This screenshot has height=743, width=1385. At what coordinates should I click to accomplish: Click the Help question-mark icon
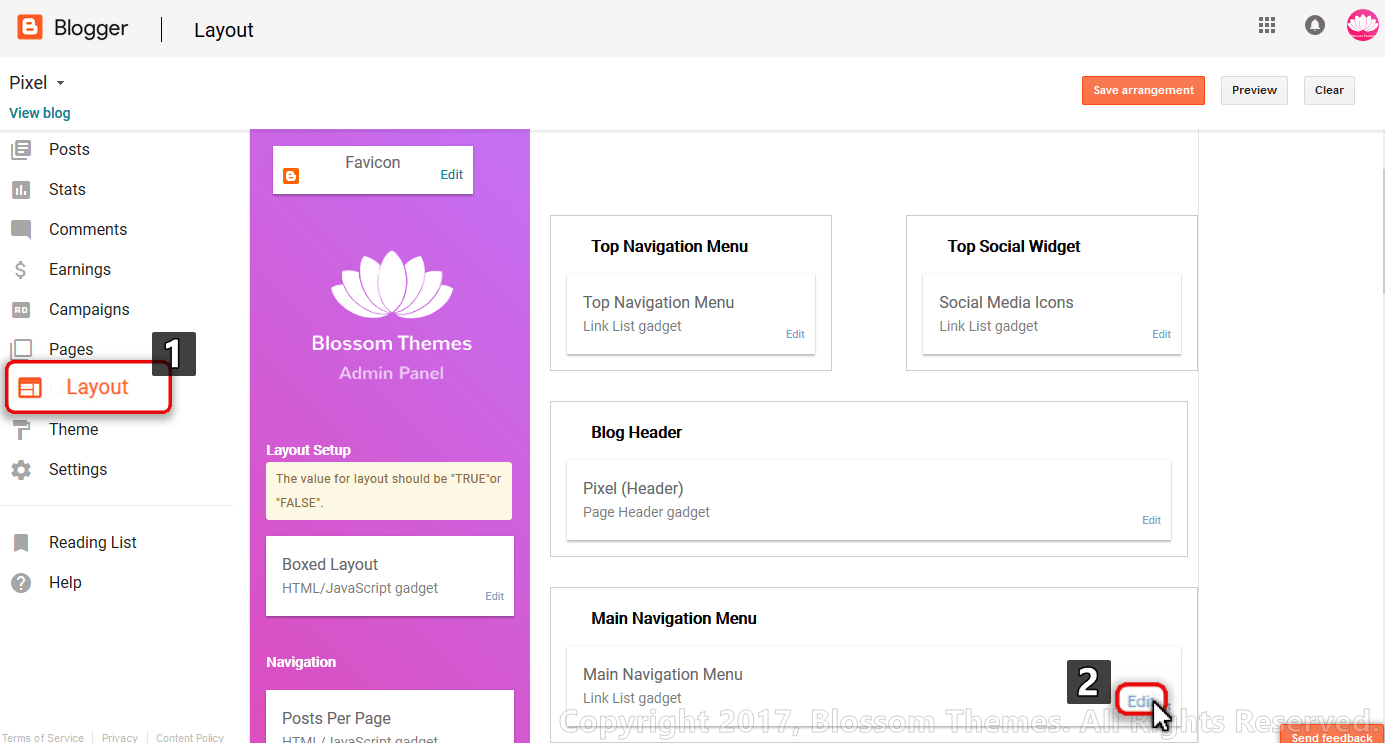[21, 583]
